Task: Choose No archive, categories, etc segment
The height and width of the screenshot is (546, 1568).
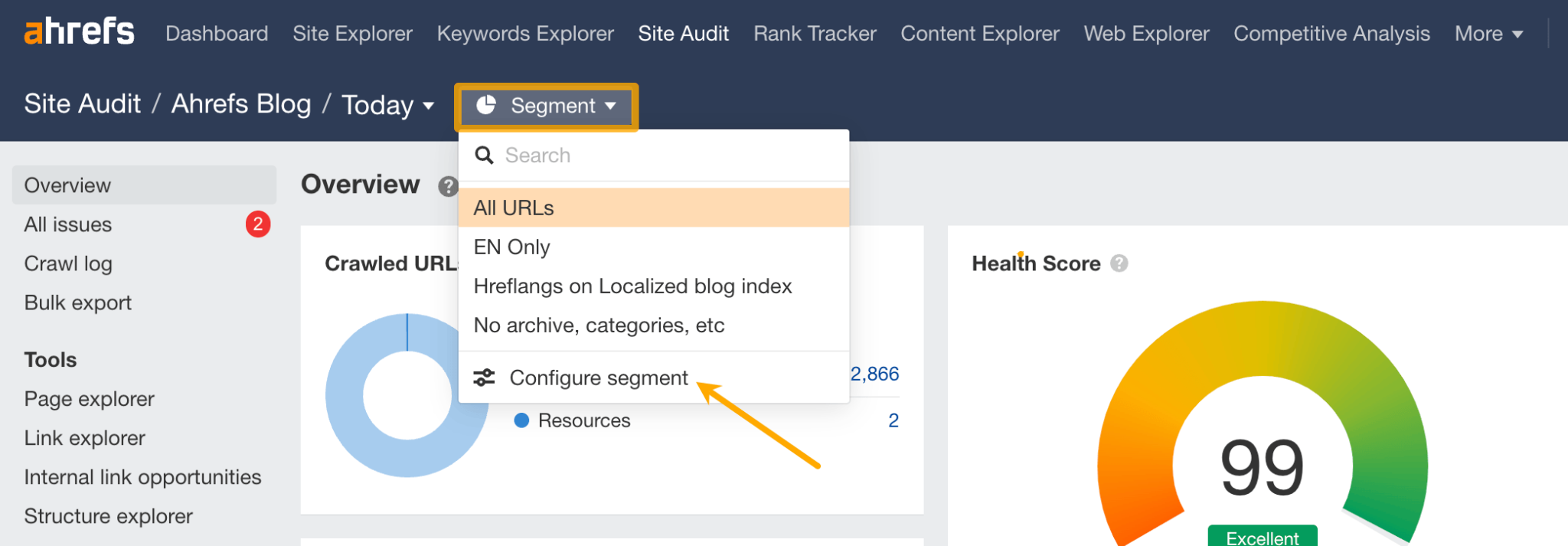Action: click(654, 325)
